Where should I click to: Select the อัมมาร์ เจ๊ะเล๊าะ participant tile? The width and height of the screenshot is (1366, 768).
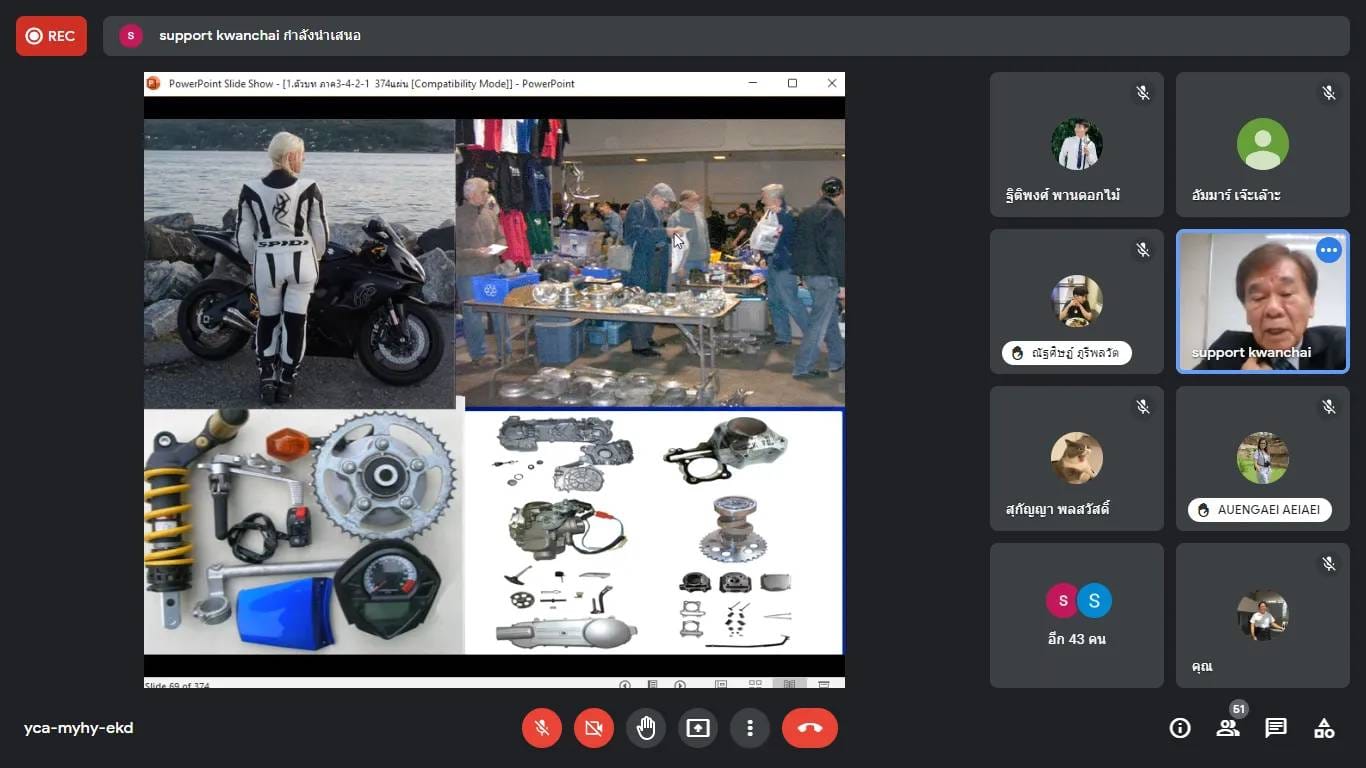click(x=1262, y=145)
